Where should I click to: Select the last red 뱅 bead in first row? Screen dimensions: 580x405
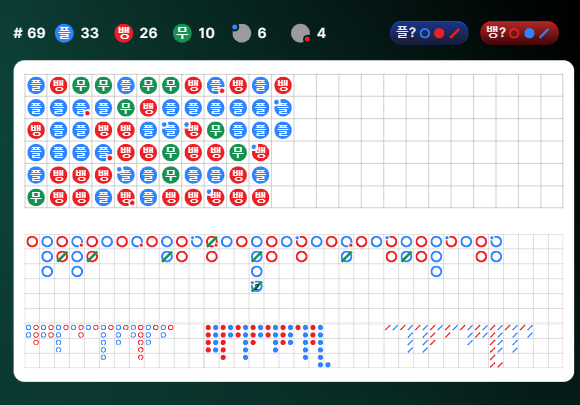pyautogui.click(x=283, y=85)
